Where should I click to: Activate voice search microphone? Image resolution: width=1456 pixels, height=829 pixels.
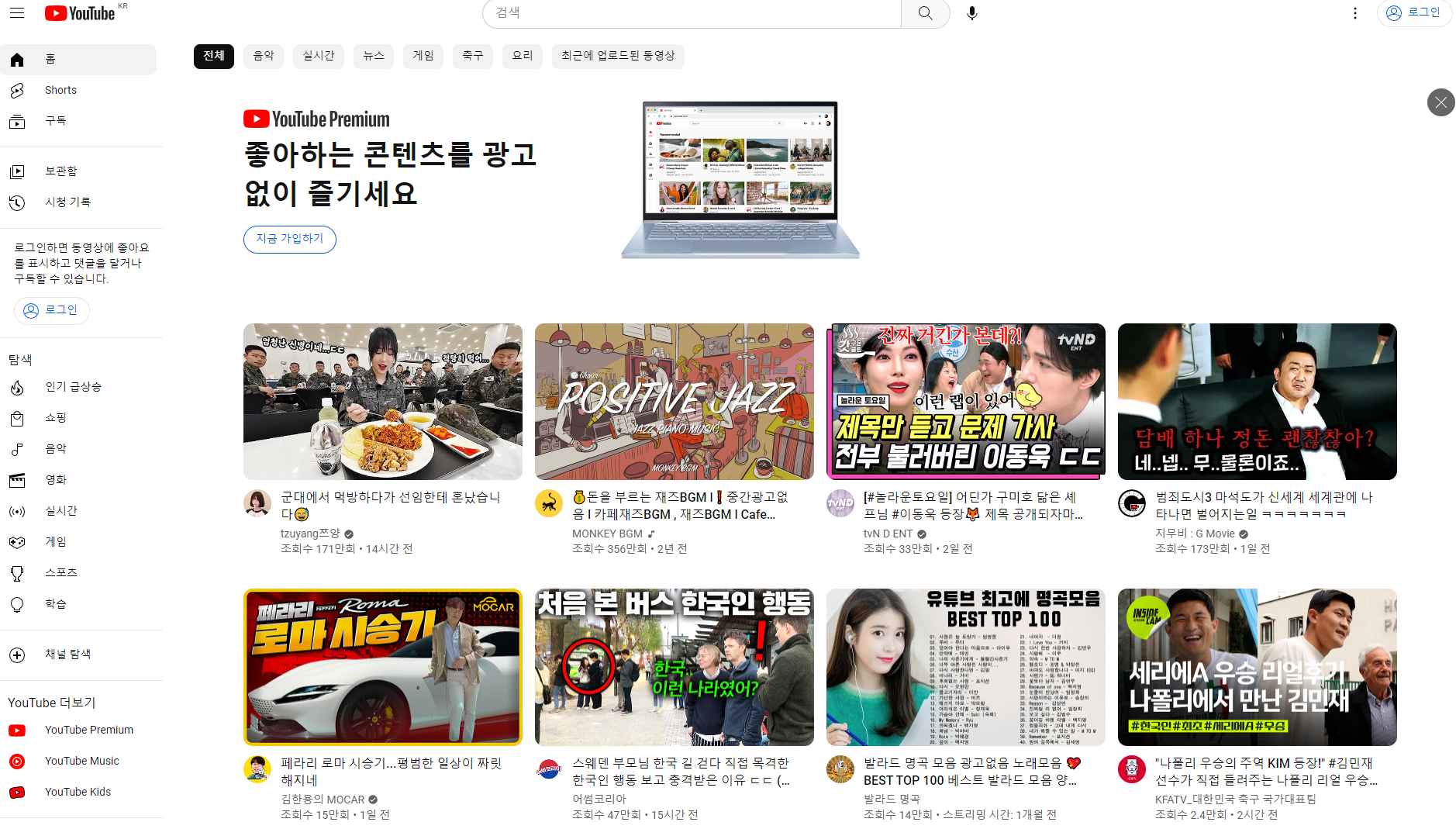tap(971, 13)
